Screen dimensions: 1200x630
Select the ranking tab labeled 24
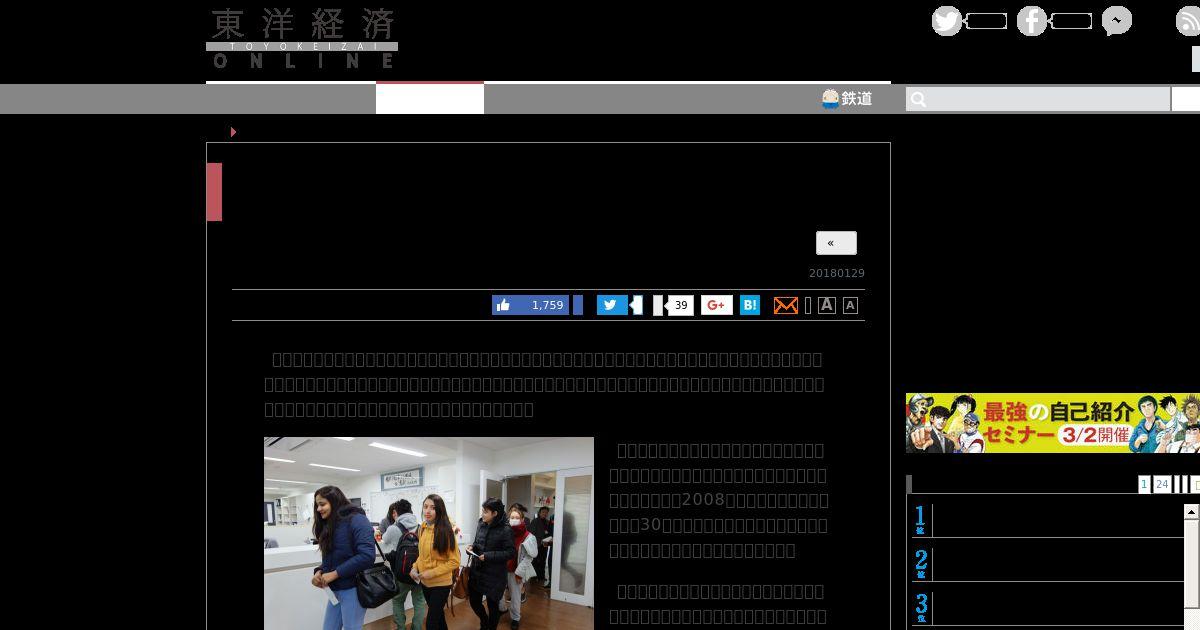tap(1162, 484)
